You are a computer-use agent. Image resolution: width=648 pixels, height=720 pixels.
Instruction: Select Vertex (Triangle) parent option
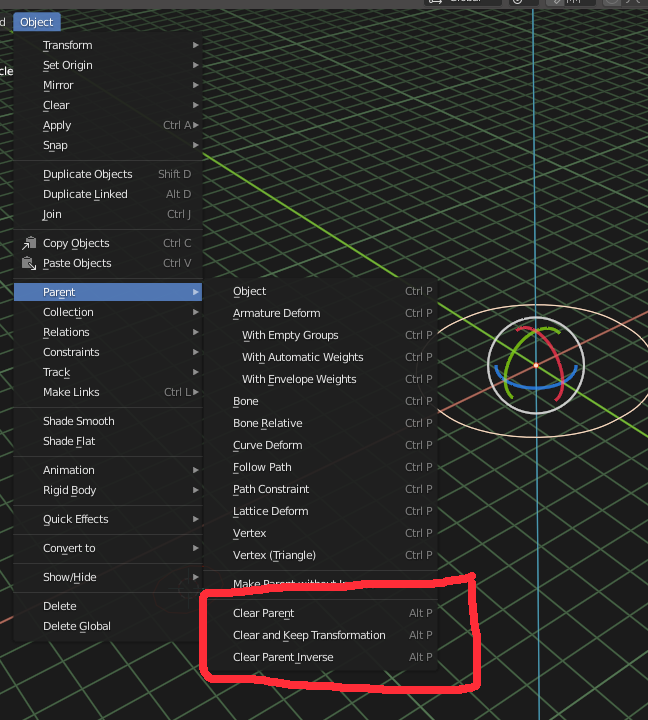pos(321,555)
